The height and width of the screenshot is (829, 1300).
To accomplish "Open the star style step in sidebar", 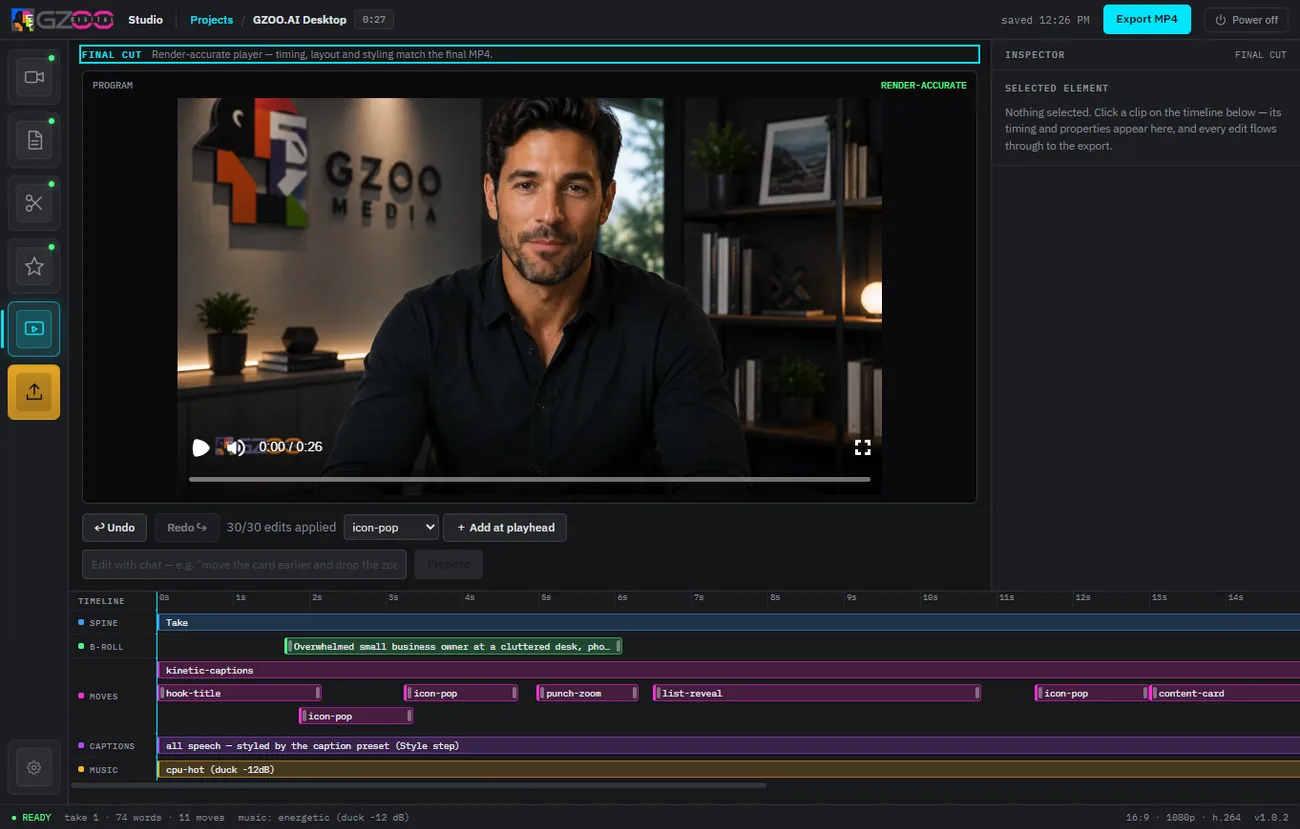I will point(34,266).
